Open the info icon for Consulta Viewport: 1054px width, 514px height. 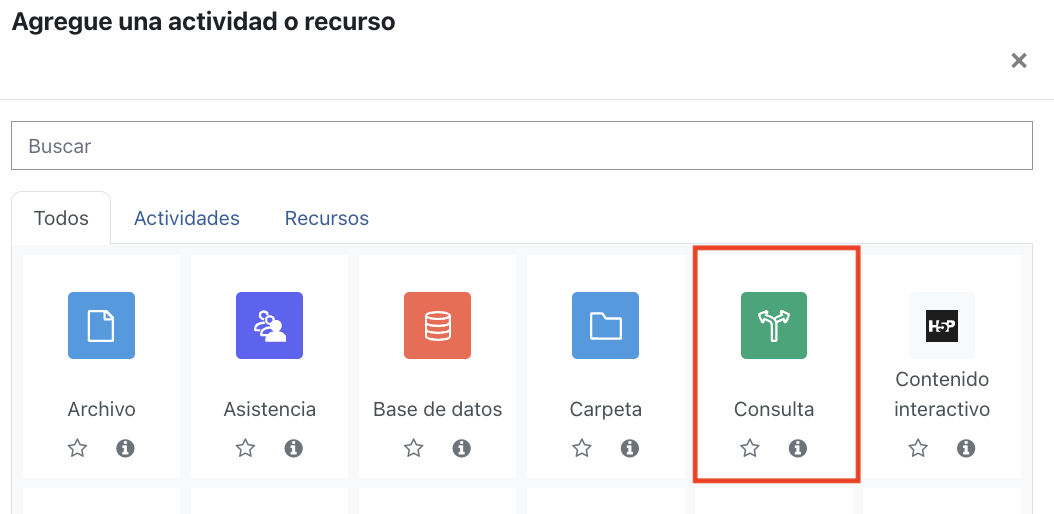797,448
